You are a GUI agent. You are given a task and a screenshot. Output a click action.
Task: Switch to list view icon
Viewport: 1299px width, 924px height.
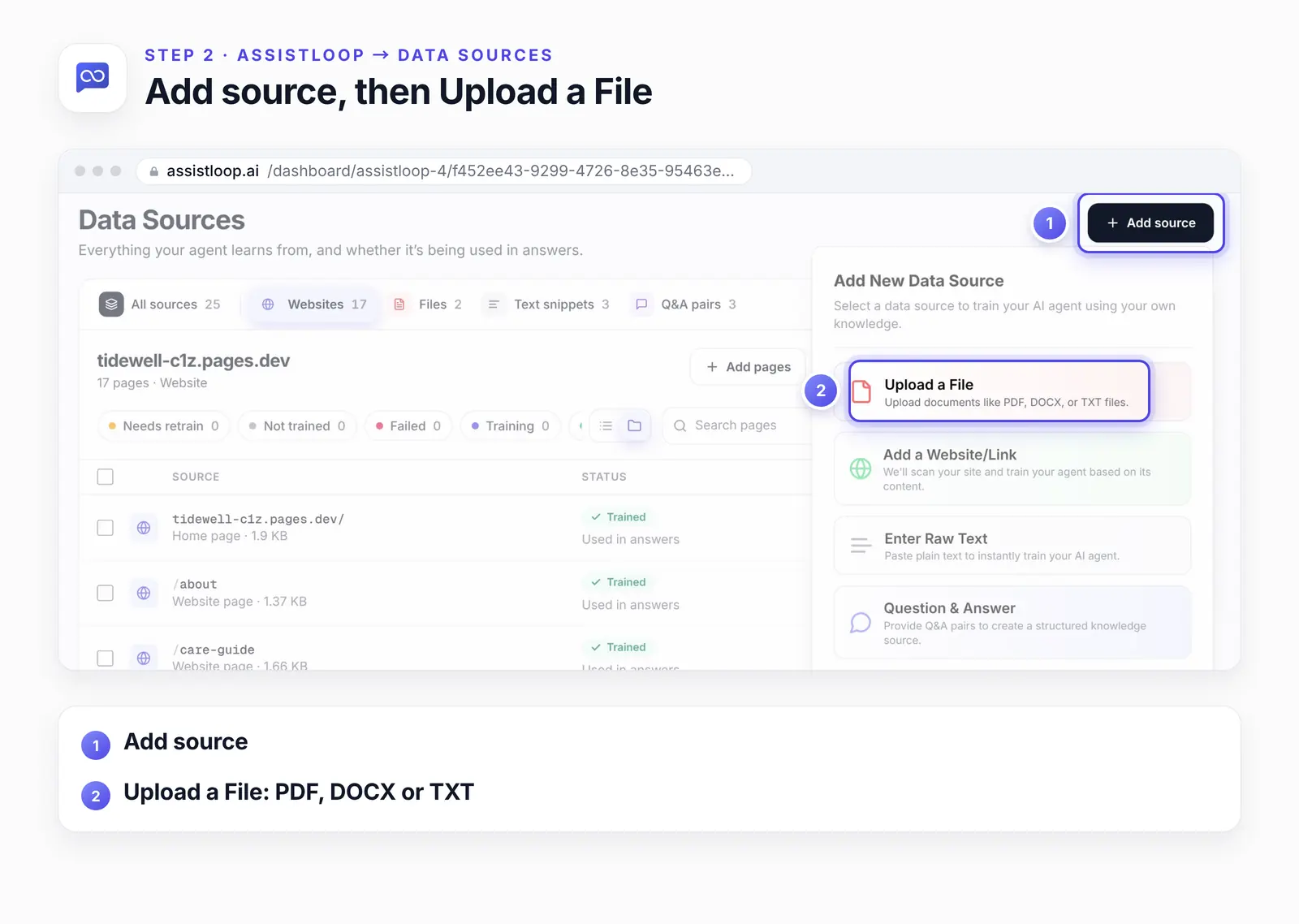click(606, 425)
